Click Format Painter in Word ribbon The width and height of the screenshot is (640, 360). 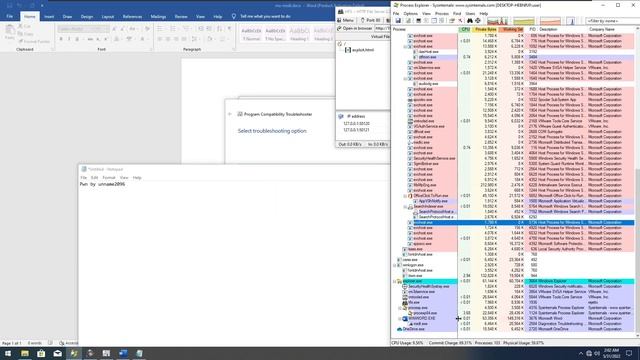pos(34,42)
